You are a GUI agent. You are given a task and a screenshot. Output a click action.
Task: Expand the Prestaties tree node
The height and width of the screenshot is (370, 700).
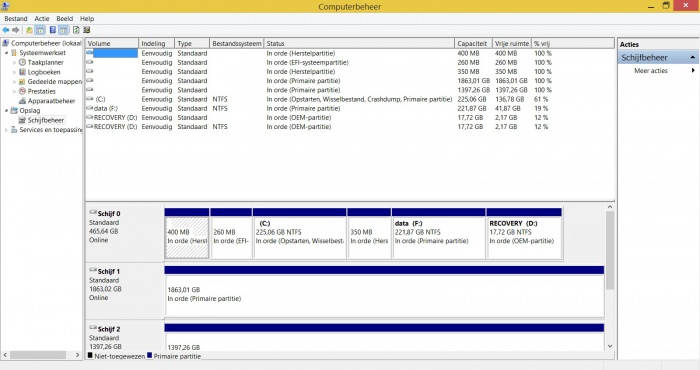coord(14,91)
